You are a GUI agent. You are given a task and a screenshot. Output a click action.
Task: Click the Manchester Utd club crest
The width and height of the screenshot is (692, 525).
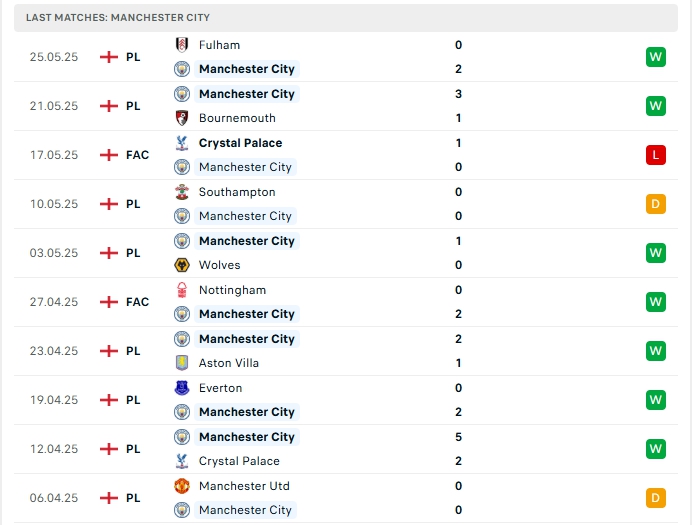click(182, 486)
